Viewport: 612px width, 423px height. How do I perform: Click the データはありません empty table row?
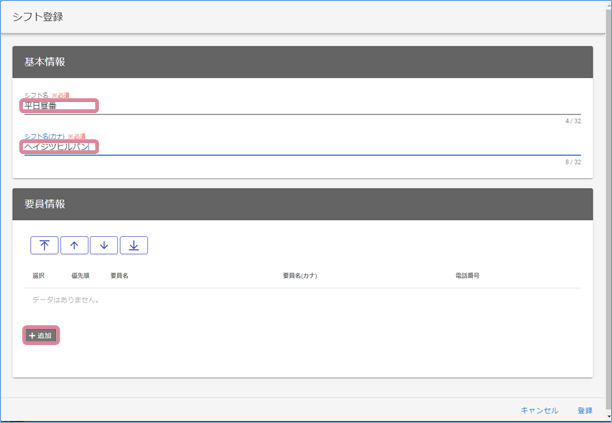click(x=66, y=299)
